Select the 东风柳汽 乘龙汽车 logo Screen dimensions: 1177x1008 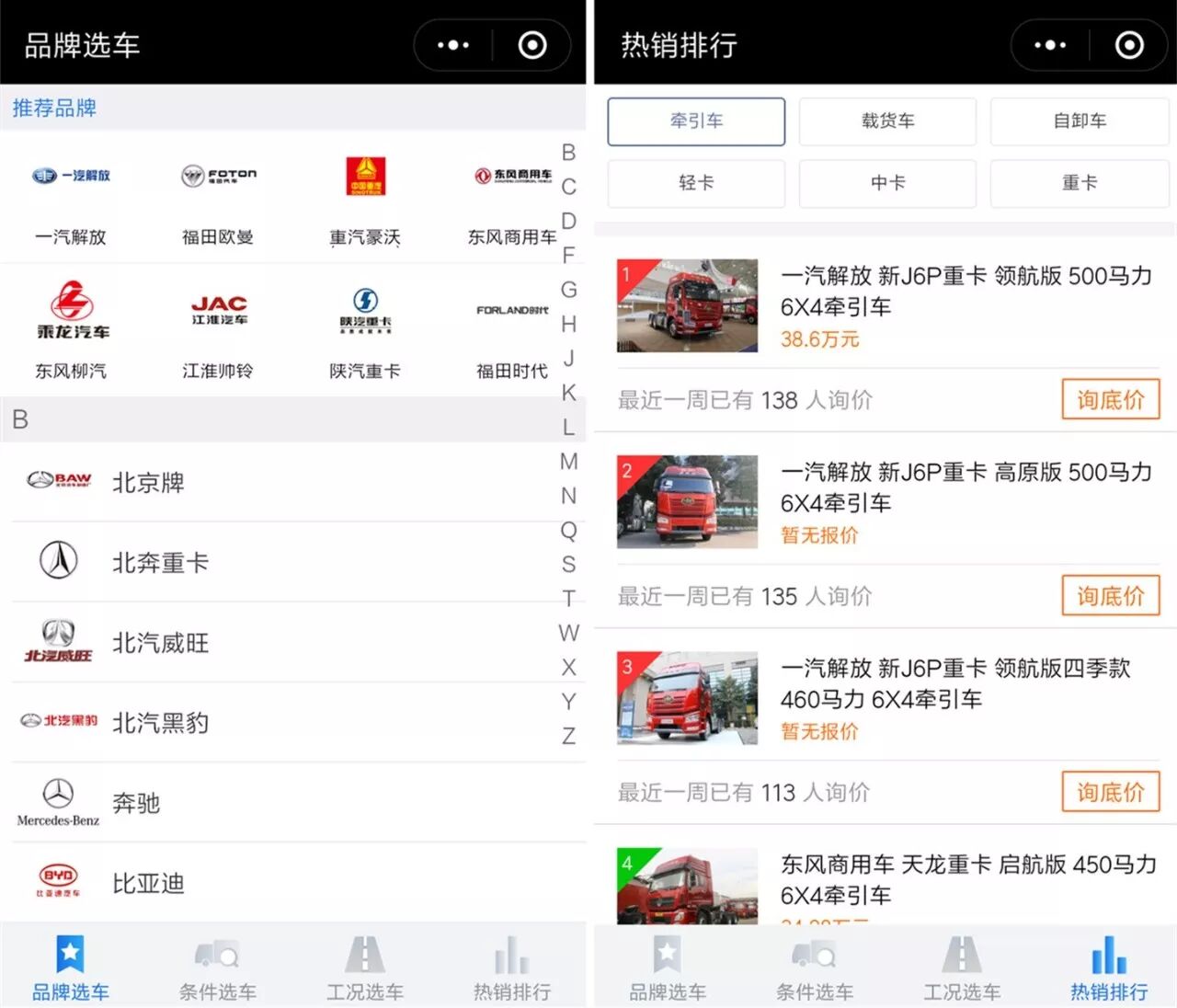(71, 309)
